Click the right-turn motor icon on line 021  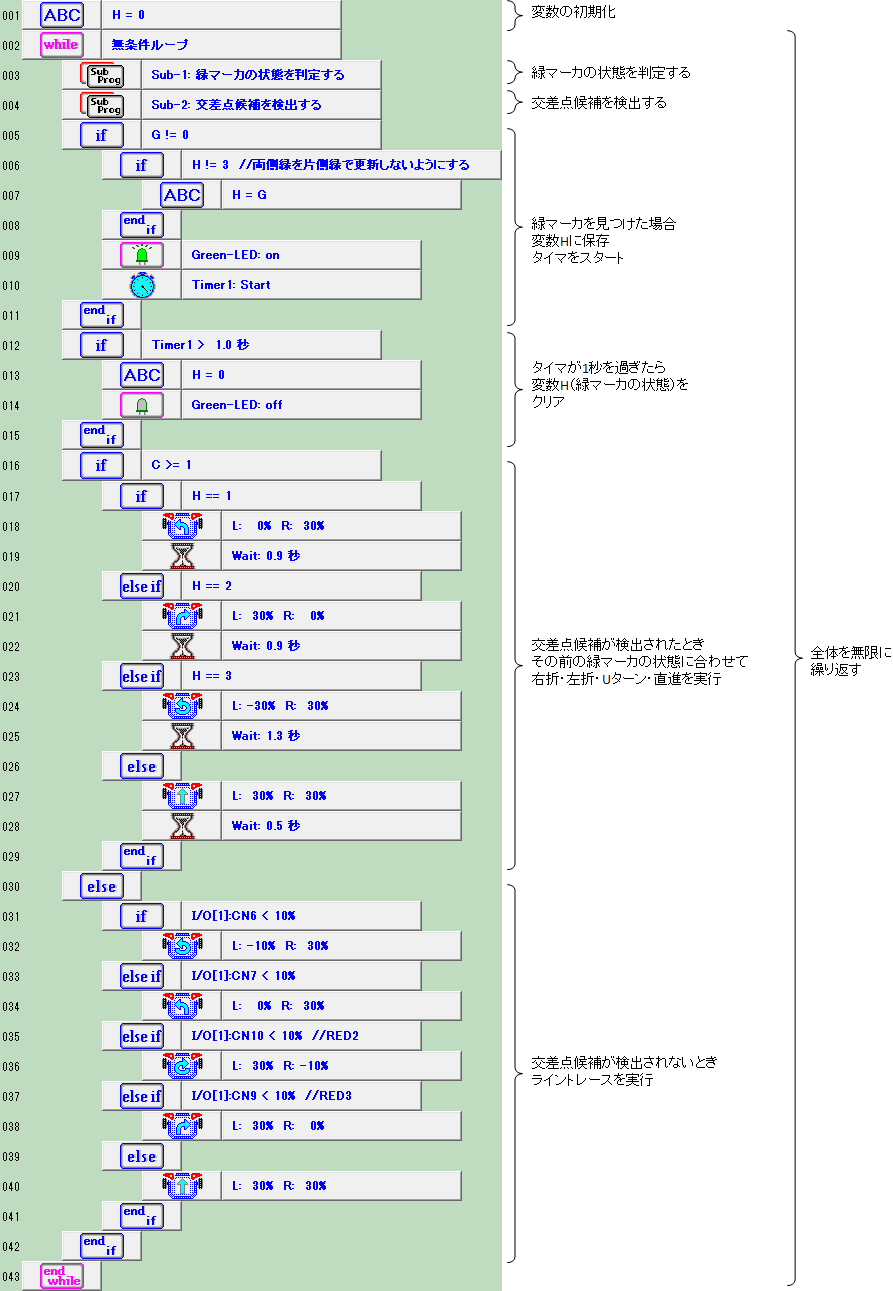(182, 615)
